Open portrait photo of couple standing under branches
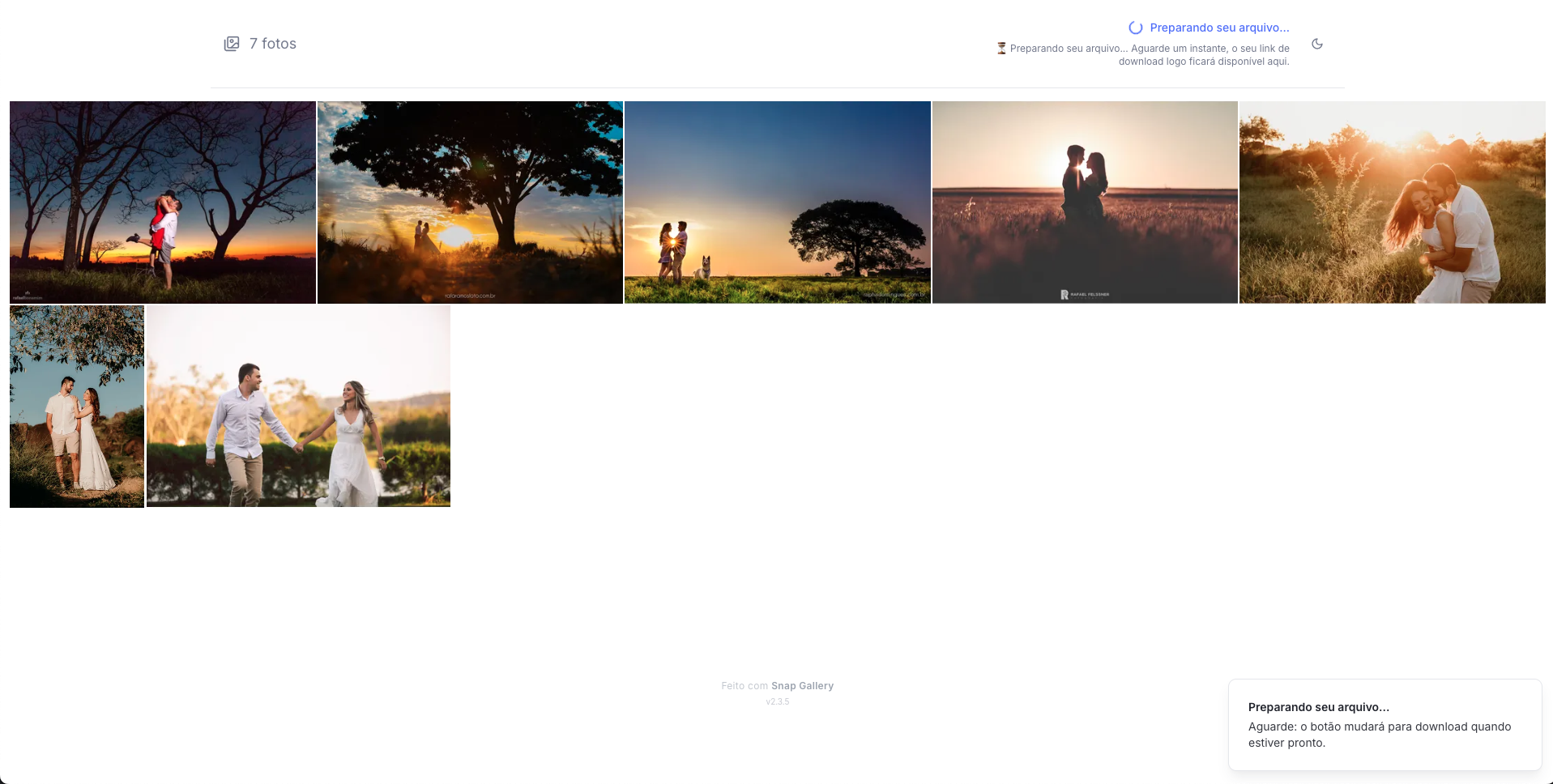Image resolution: width=1553 pixels, height=784 pixels. (77, 407)
